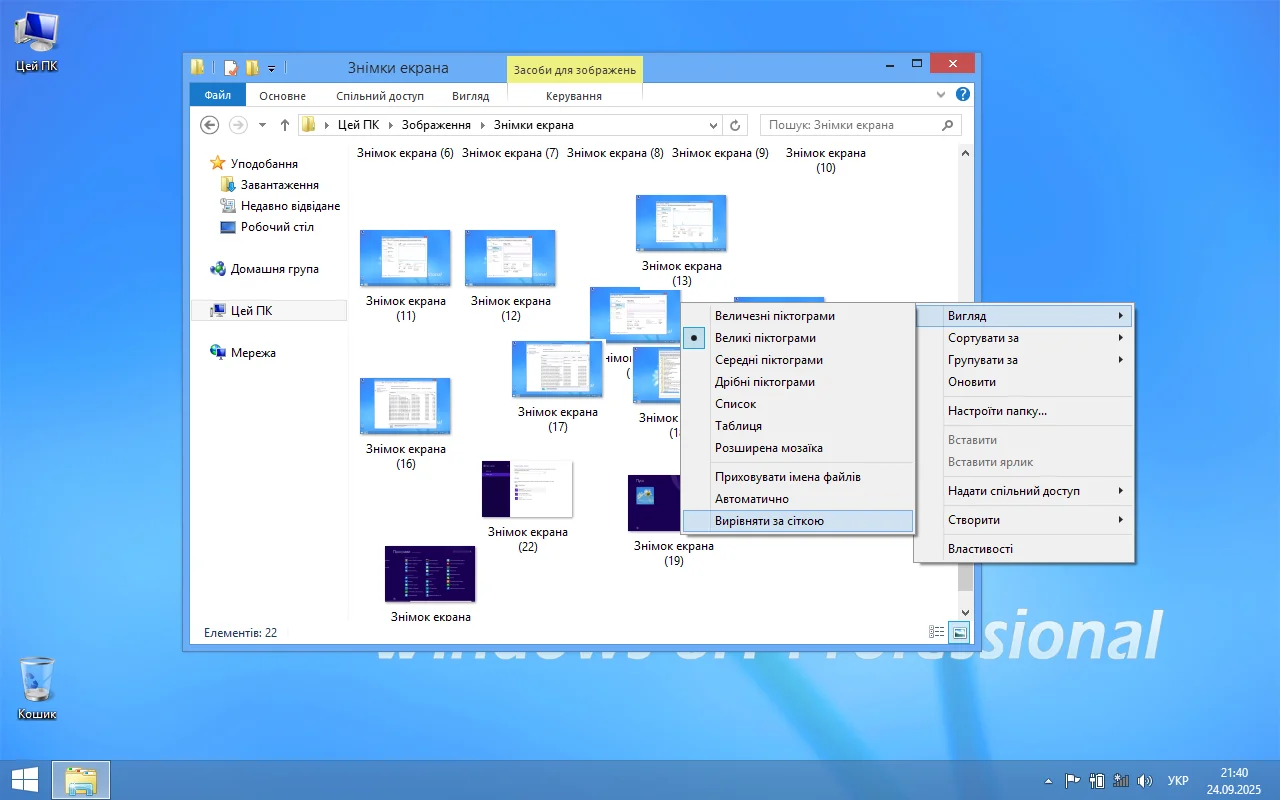Click the Windows Start button

point(25,780)
